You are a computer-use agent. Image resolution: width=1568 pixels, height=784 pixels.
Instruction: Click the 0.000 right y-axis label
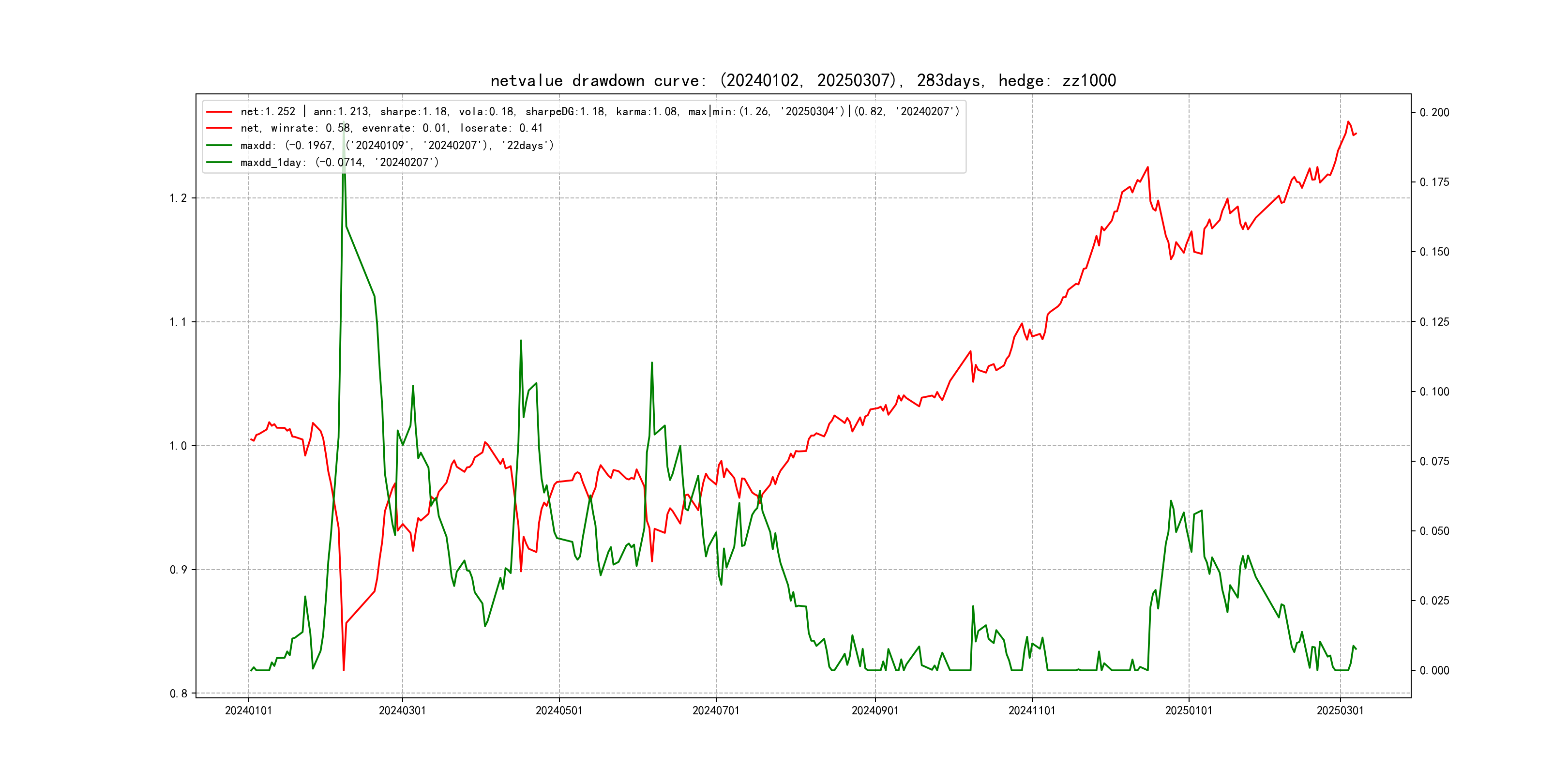[x=1434, y=671]
